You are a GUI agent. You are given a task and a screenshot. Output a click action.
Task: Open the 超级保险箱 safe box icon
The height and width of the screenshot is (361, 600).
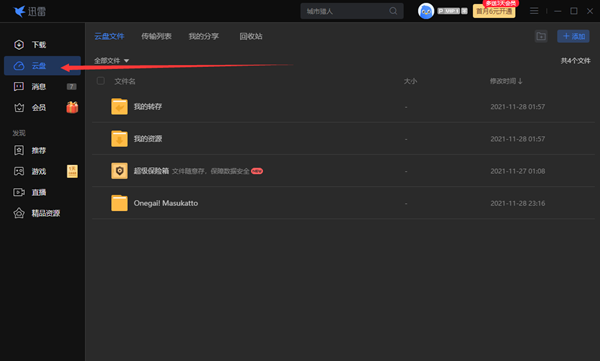coord(119,171)
